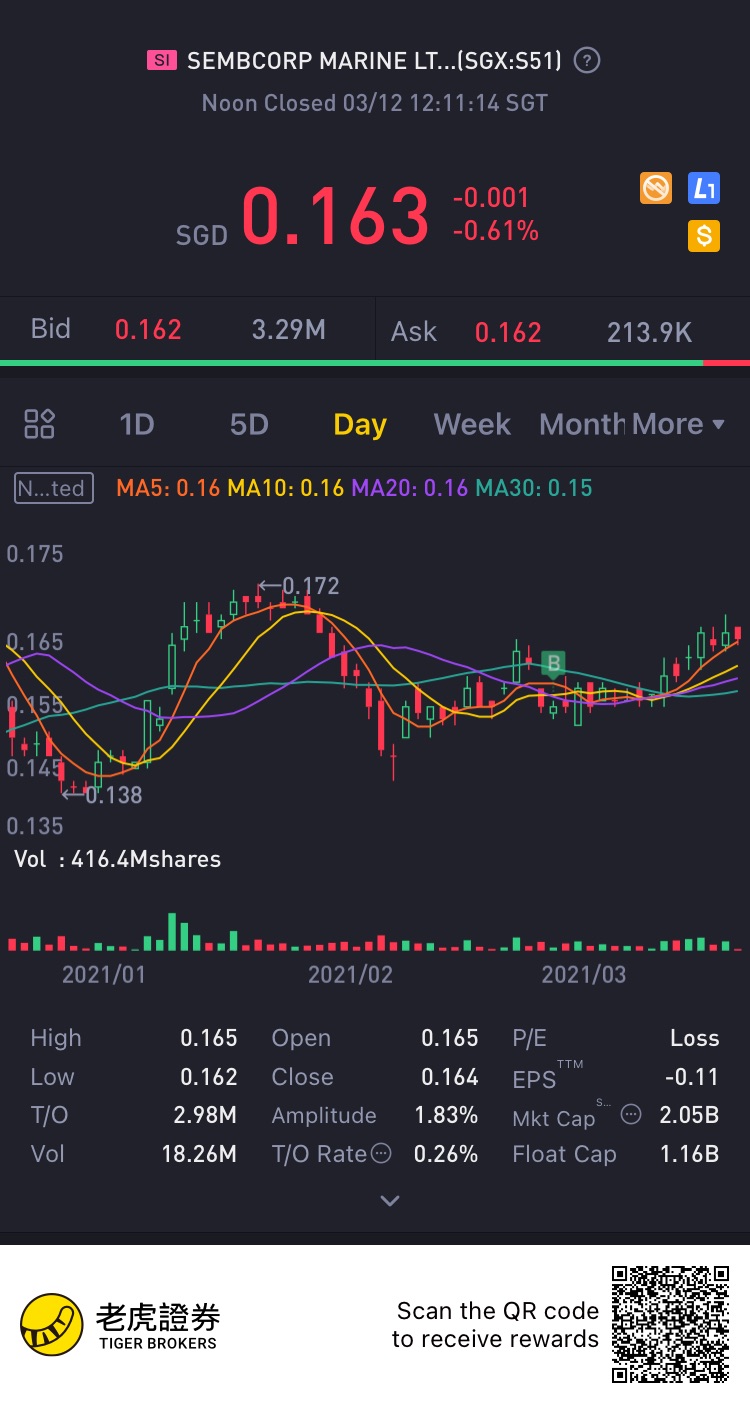Tap the EPS value -0.11
The image size is (750, 1405).
(691, 1076)
